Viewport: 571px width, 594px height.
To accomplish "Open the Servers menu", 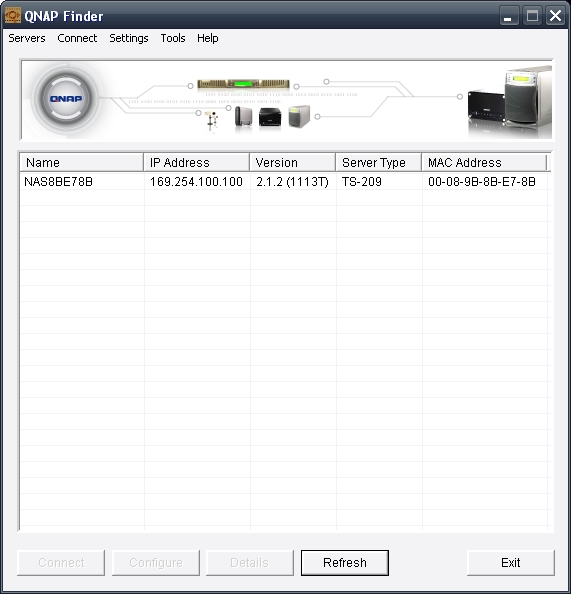I will [27, 38].
